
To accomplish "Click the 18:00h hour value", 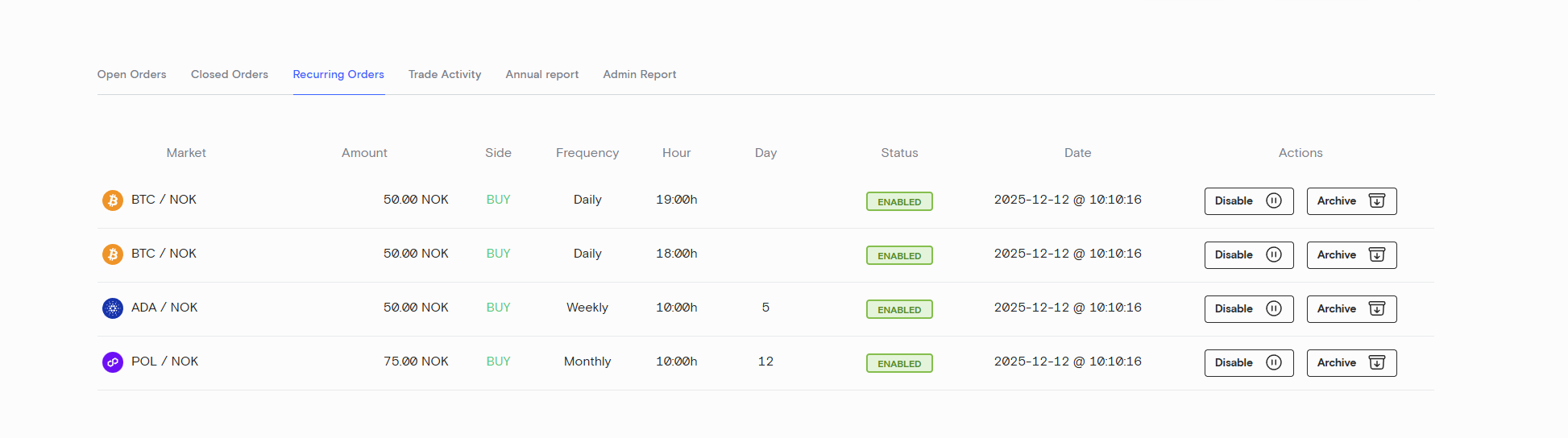I will (677, 254).
